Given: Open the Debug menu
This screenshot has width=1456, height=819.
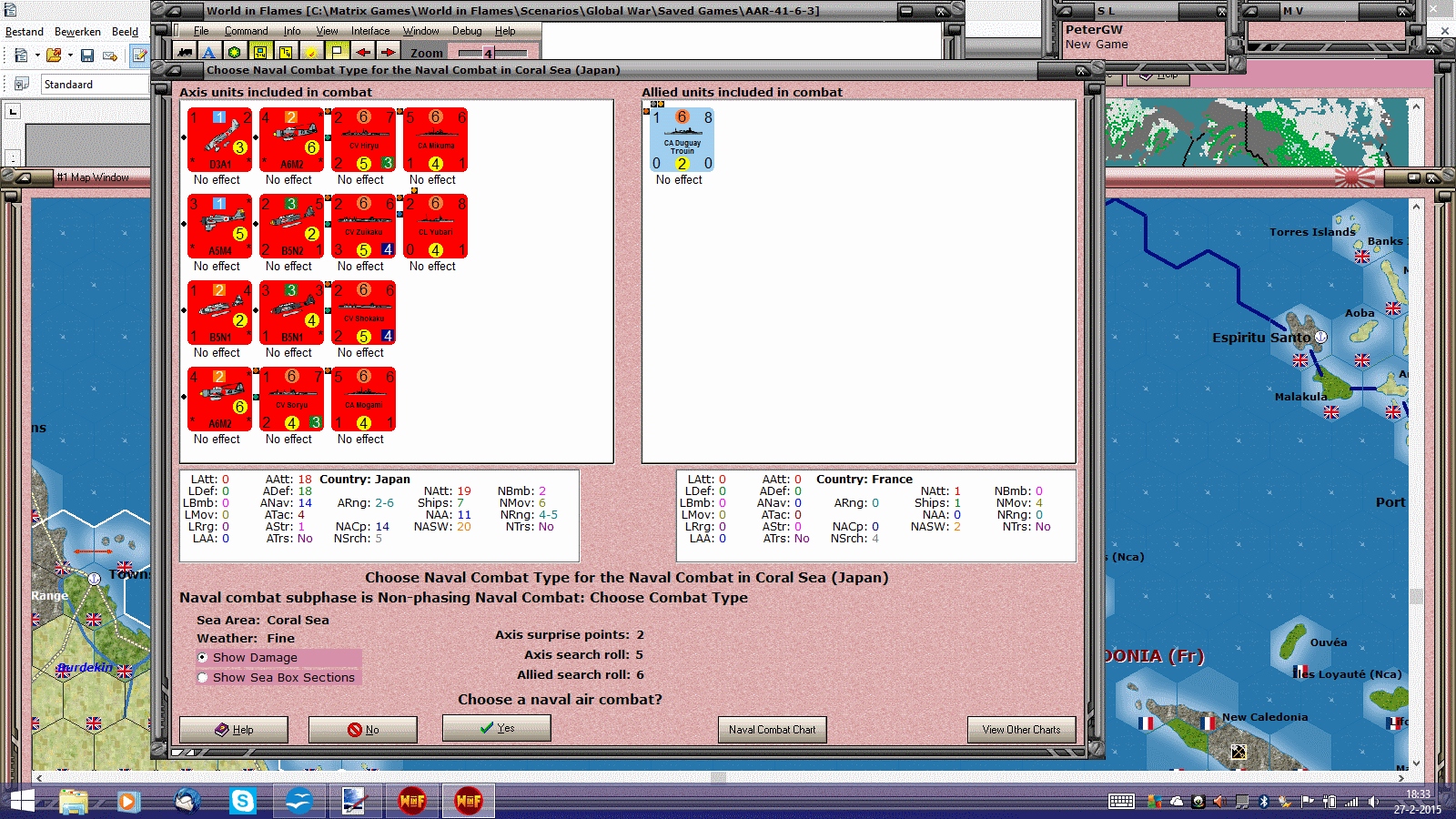Looking at the screenshot, I should (x=467, y=31).
